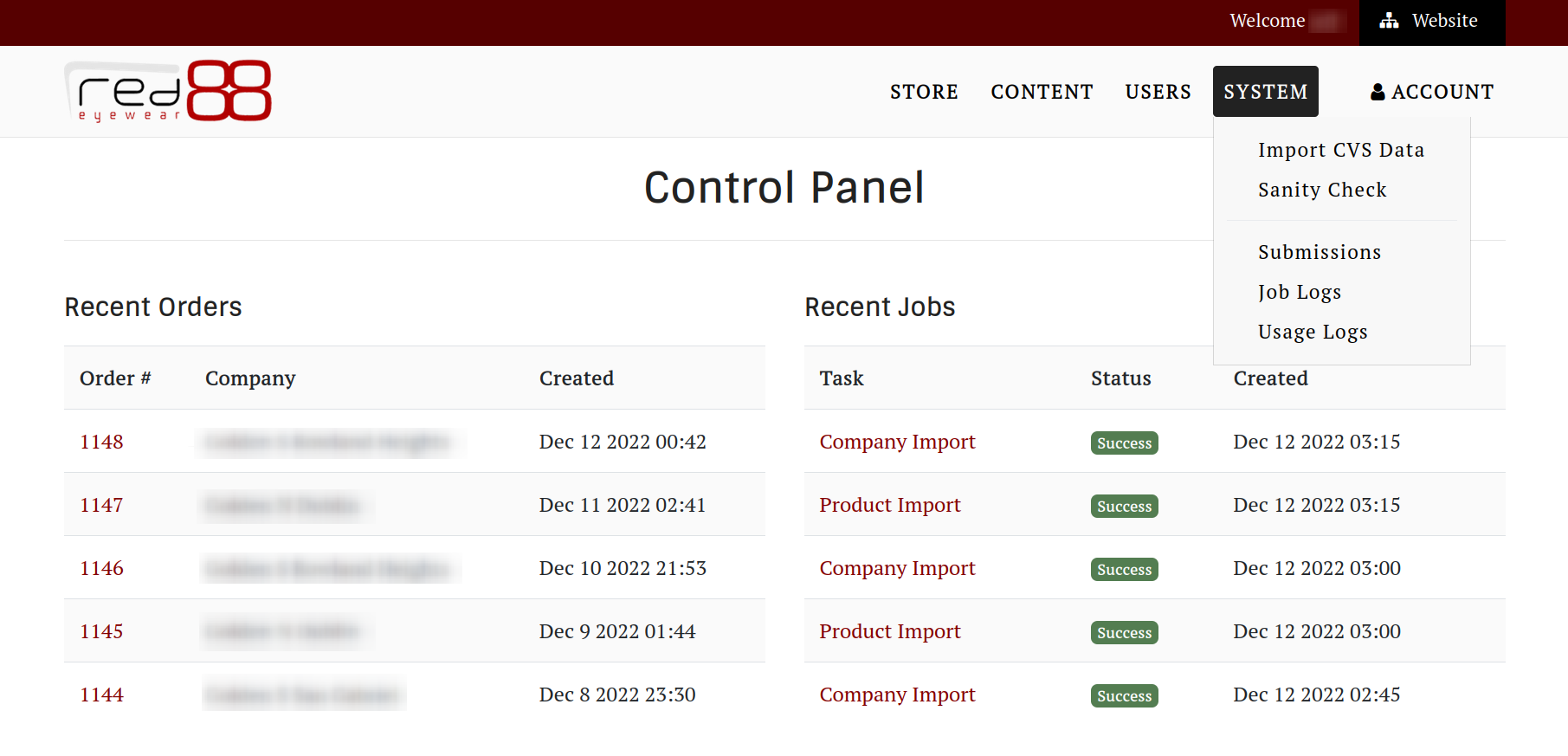Click the red88 eyewear logo

[x=168, y=91]
